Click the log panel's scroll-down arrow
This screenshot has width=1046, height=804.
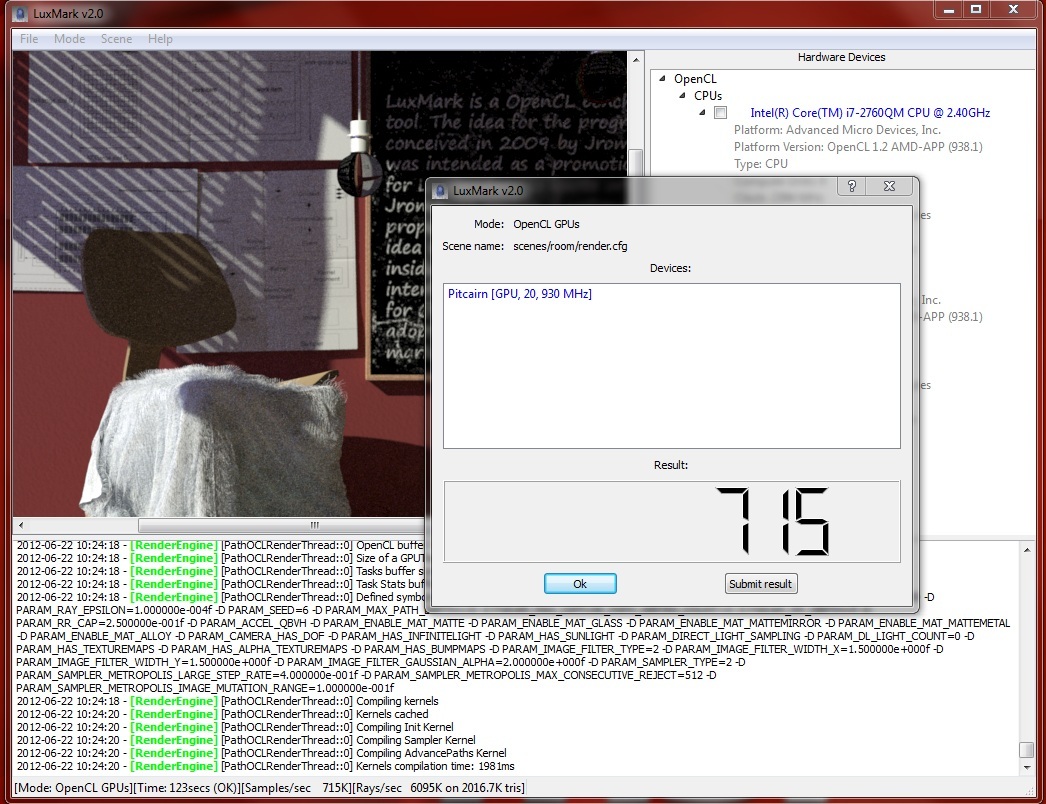coord(1027,768)
